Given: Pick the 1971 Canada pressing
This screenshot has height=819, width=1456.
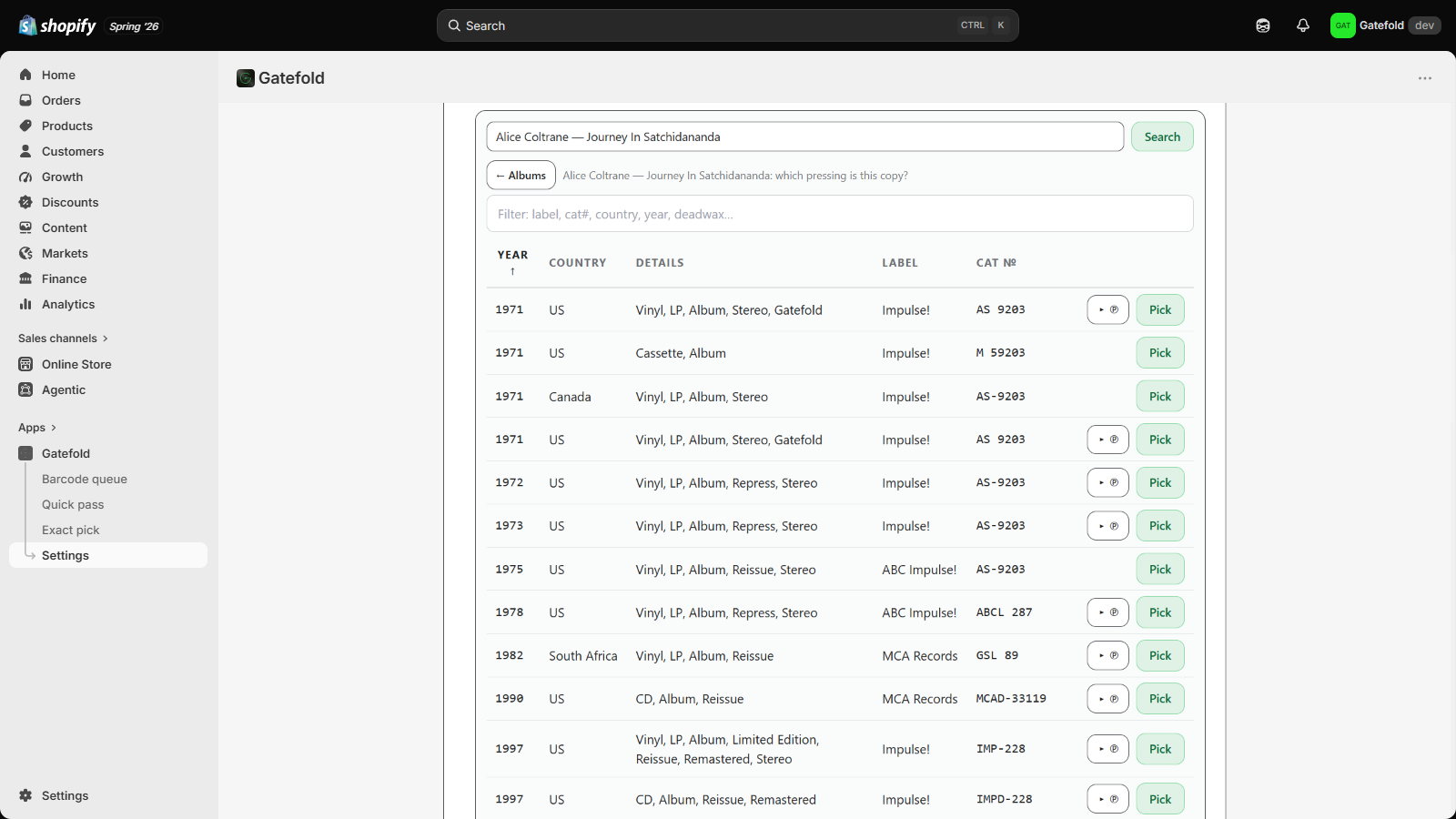Looking at the screenshot, I should [1160, 397].
